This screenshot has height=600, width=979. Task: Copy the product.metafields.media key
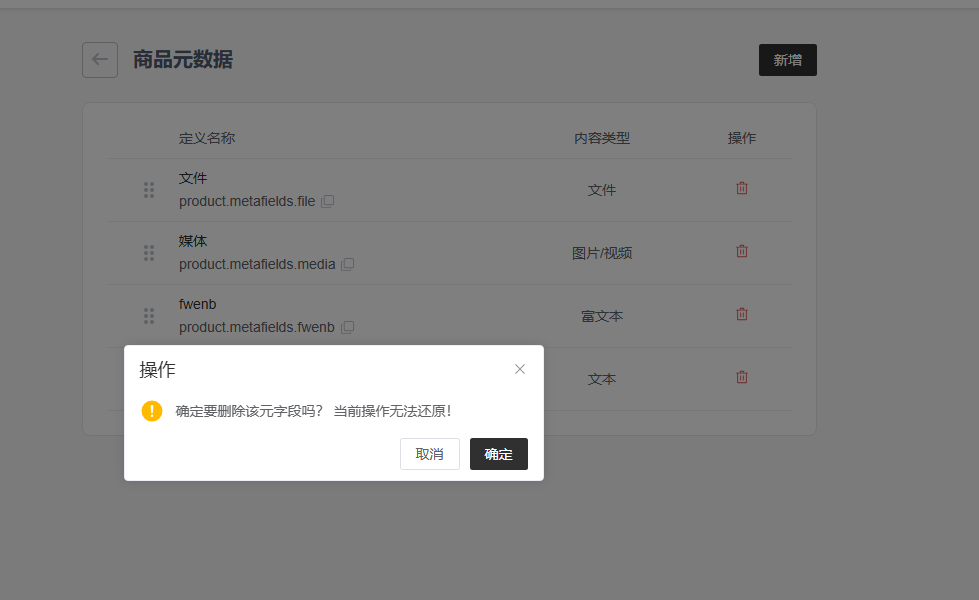coord(348,265)
